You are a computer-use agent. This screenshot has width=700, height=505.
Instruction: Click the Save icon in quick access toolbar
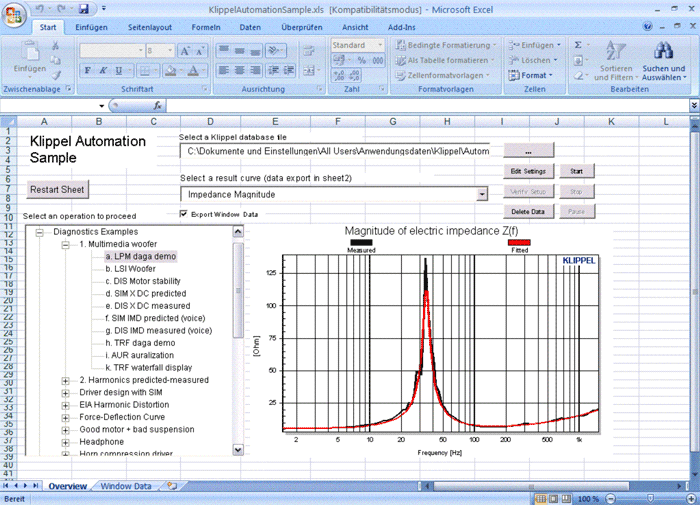[83, 8]
